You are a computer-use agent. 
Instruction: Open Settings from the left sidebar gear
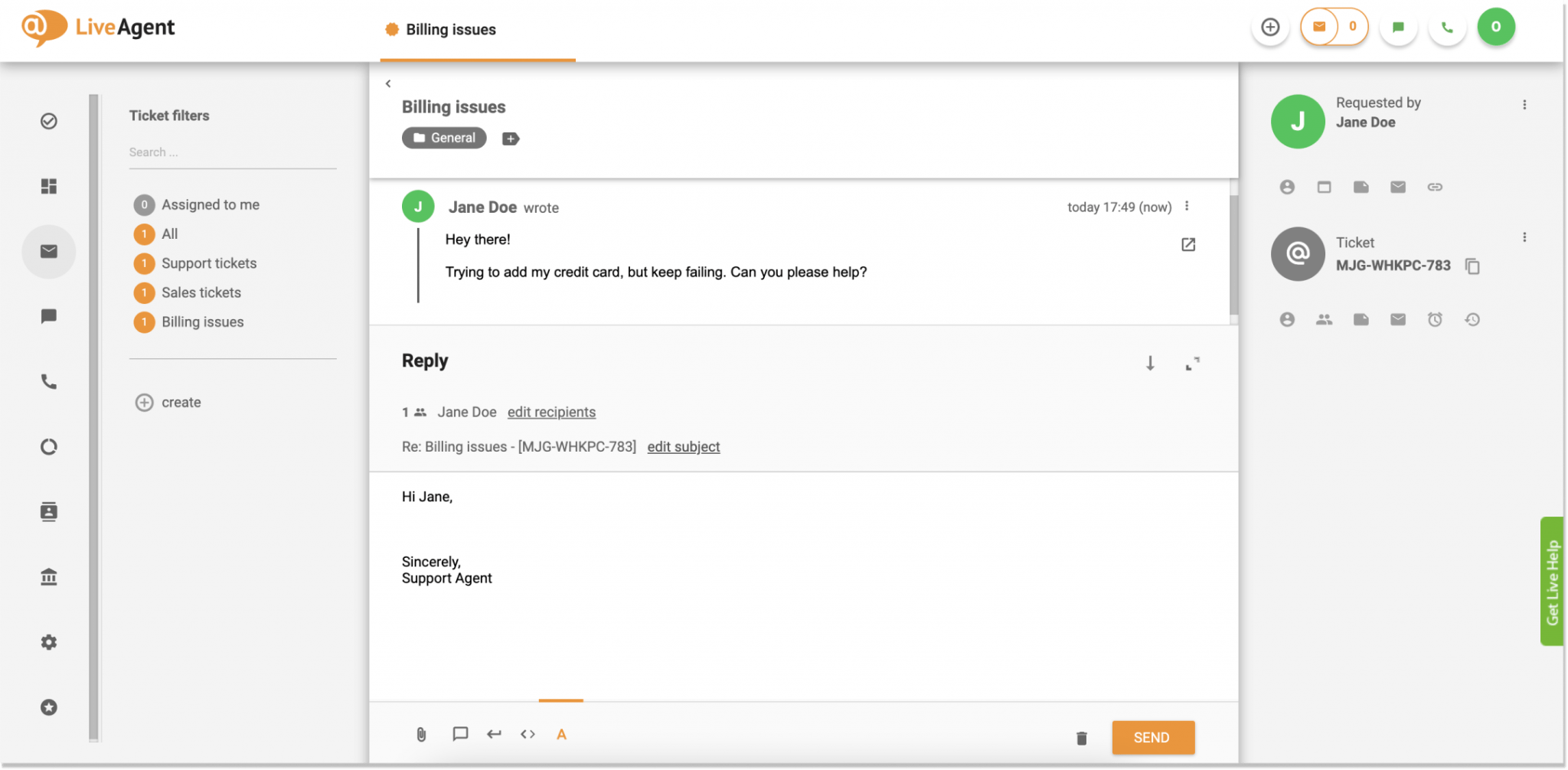[x=48, y=642]
